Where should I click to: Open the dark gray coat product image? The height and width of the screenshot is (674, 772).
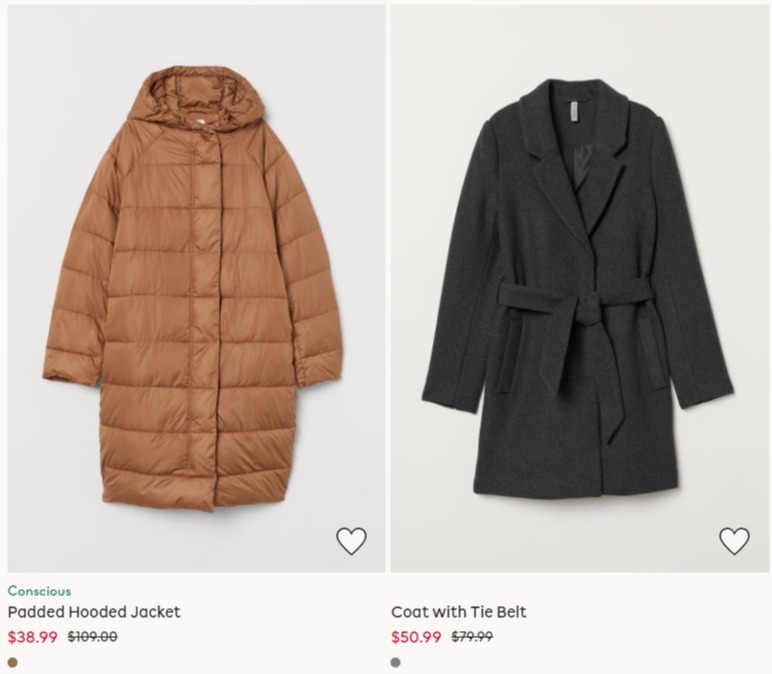[x=580, y=289]
